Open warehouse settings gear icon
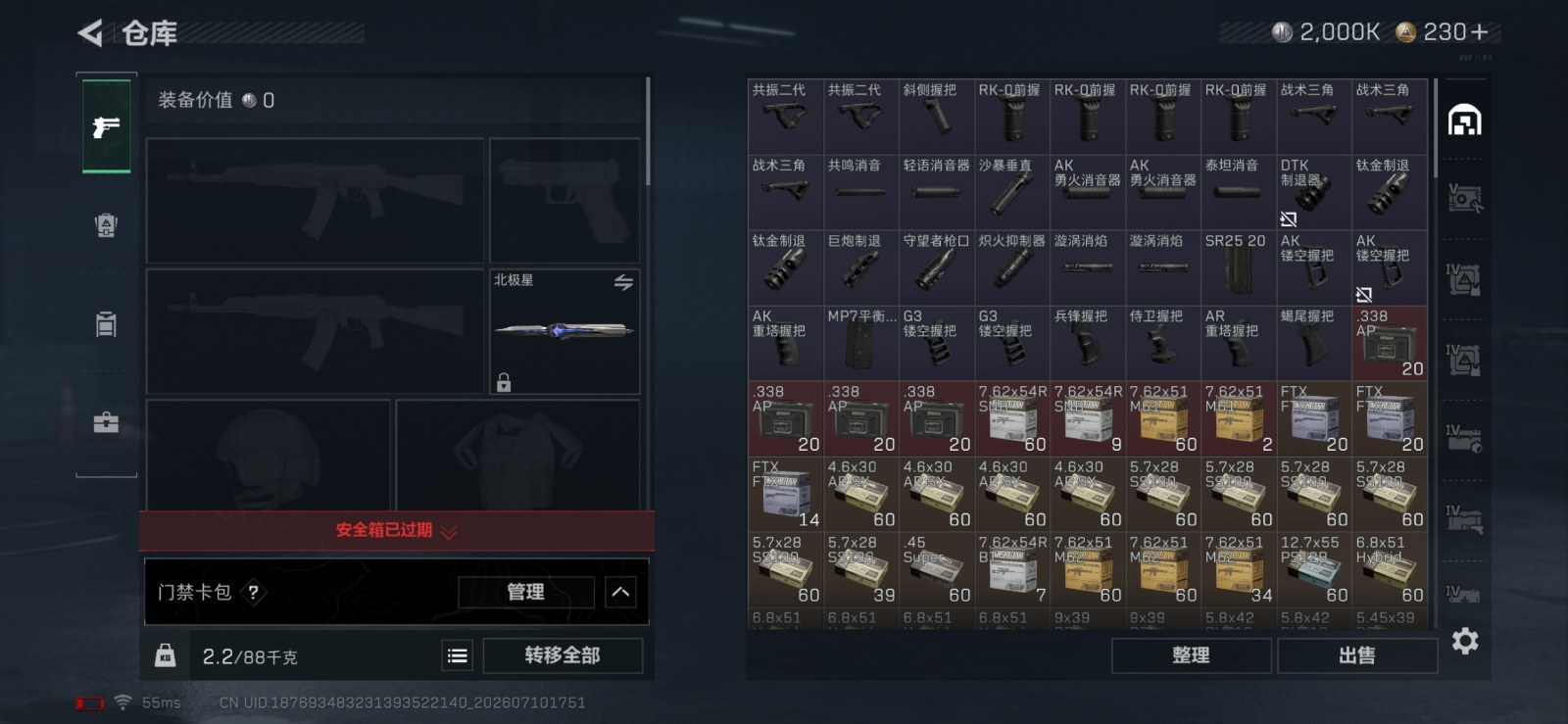Viewport: 1568px width, 724px height. pos(1464,642)
